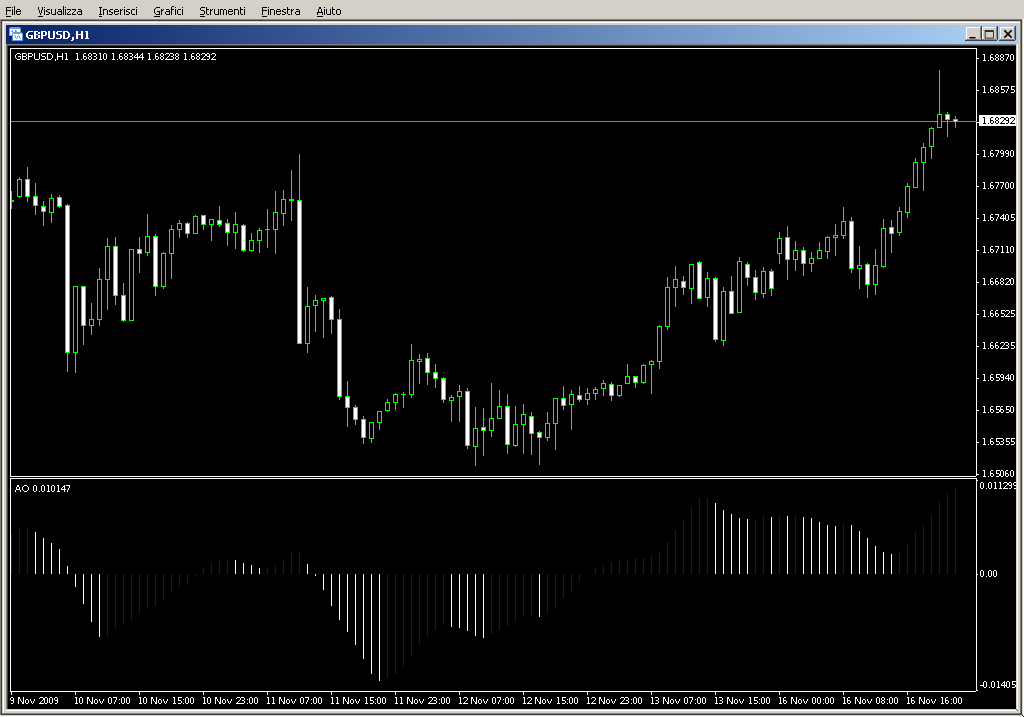Screen dimensions: 1024x717
Task: Open the Aiuto help menu
Action: tap(328, 11)
